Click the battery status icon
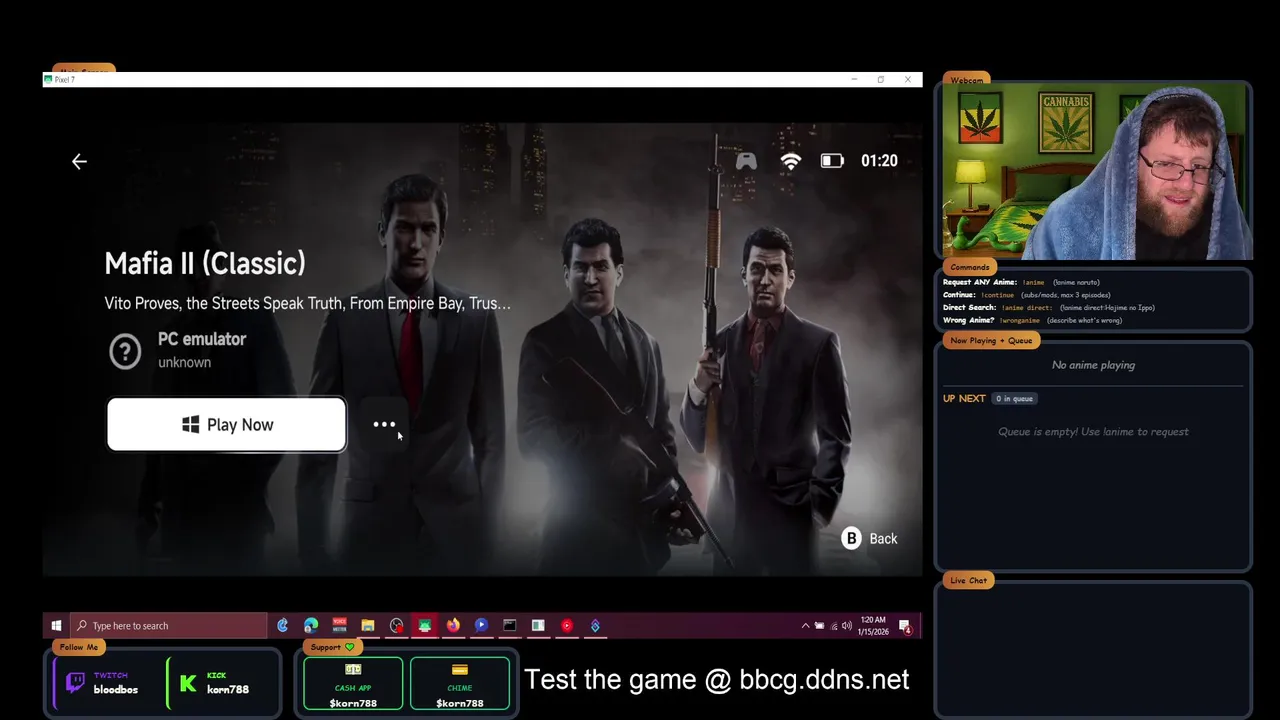The height and width of the screenshot is (720, 1280). [x=832, y=161]
